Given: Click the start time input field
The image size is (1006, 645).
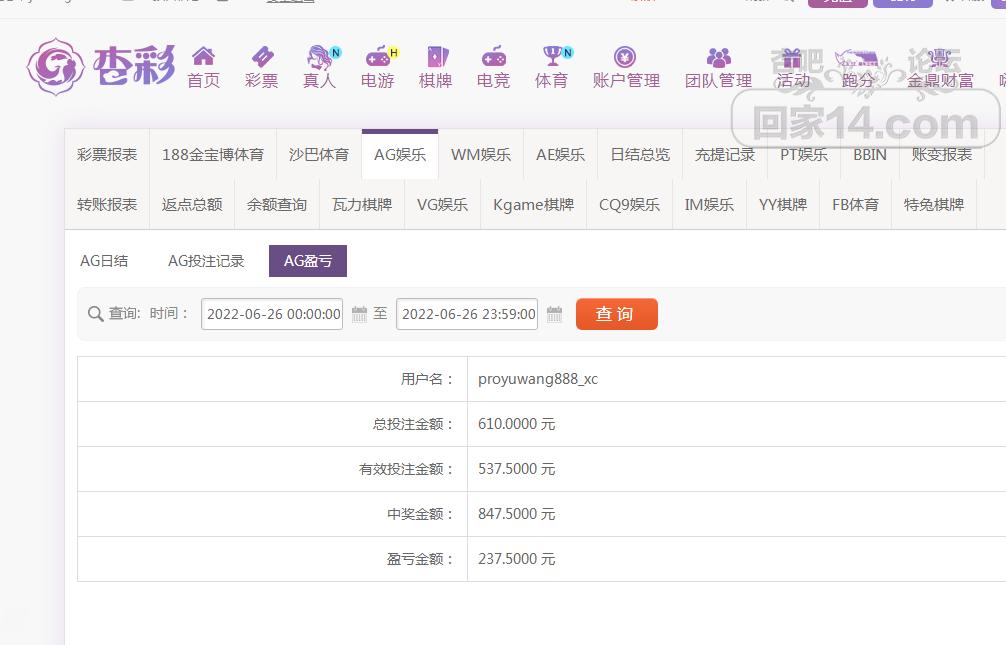Looking at the screenshot, I should 272,314.
